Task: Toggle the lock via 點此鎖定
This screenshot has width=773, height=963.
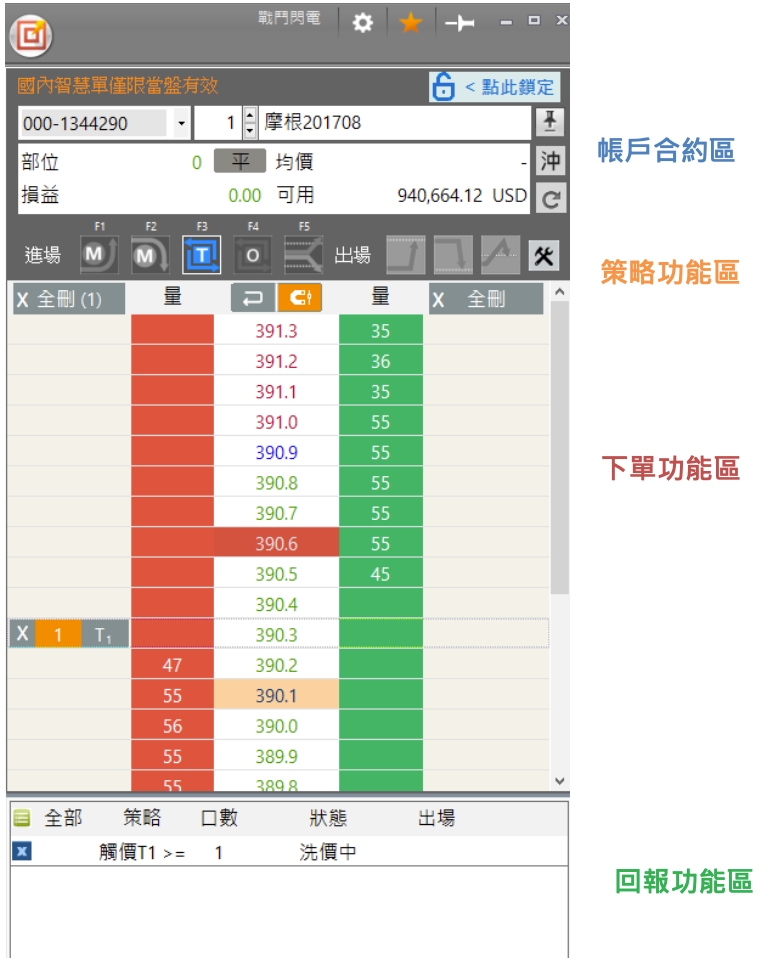Action: (x=495, y=87)
